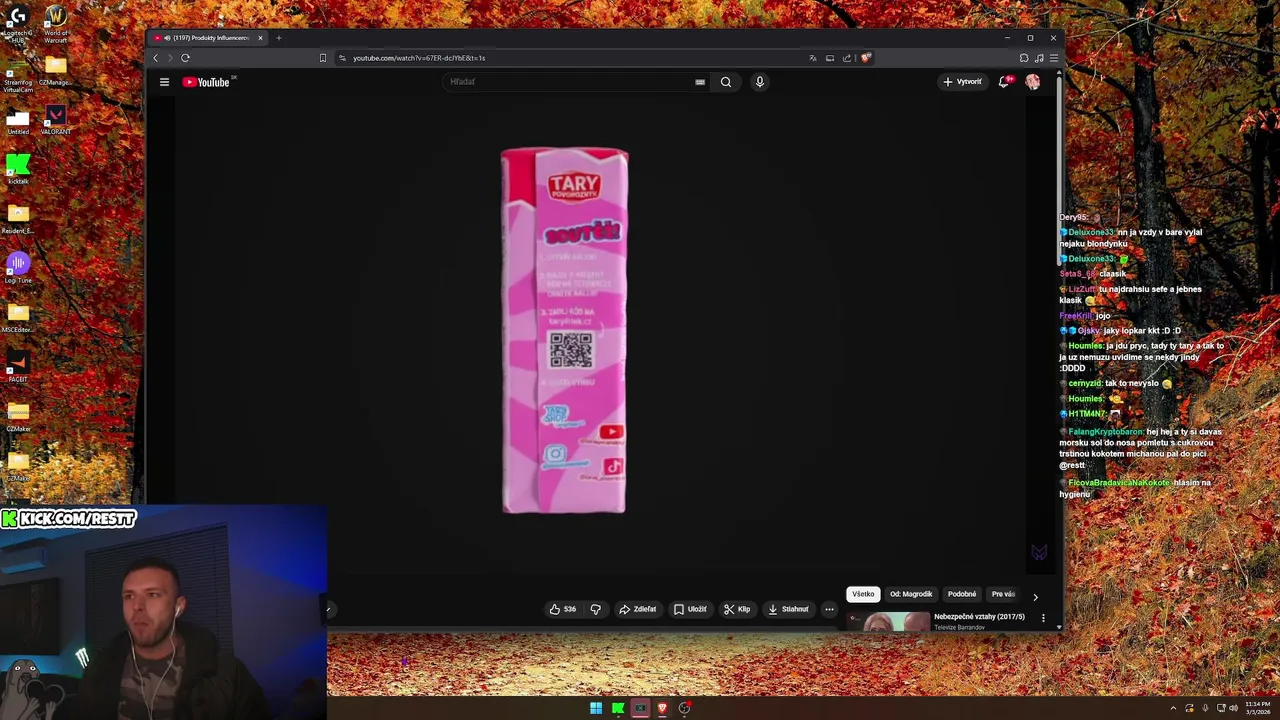Open the YouTube account avatar menu
Screen dimensions: 1280x720
(1032, 82)
